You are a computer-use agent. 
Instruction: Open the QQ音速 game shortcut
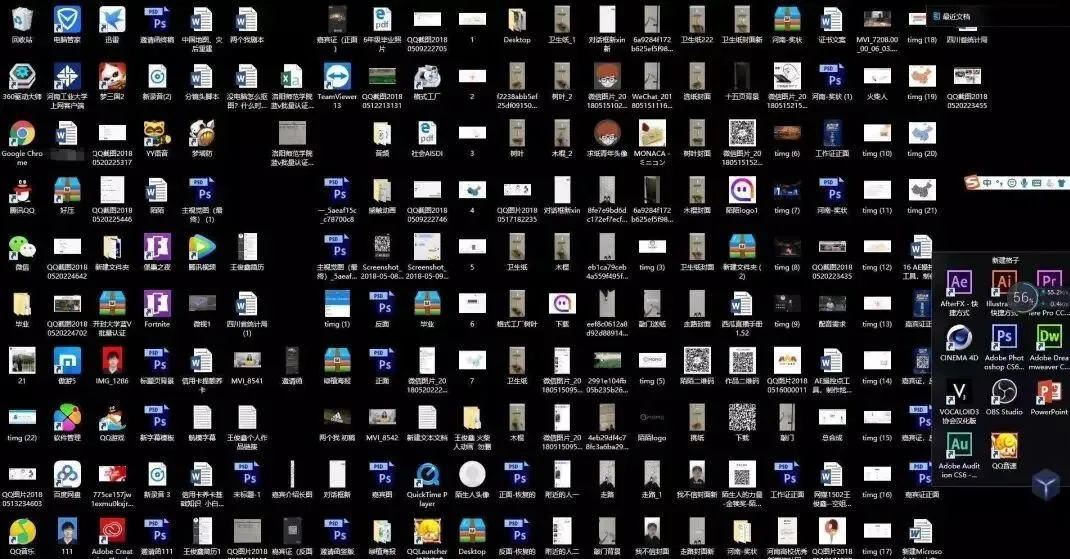click(1004, 446)
